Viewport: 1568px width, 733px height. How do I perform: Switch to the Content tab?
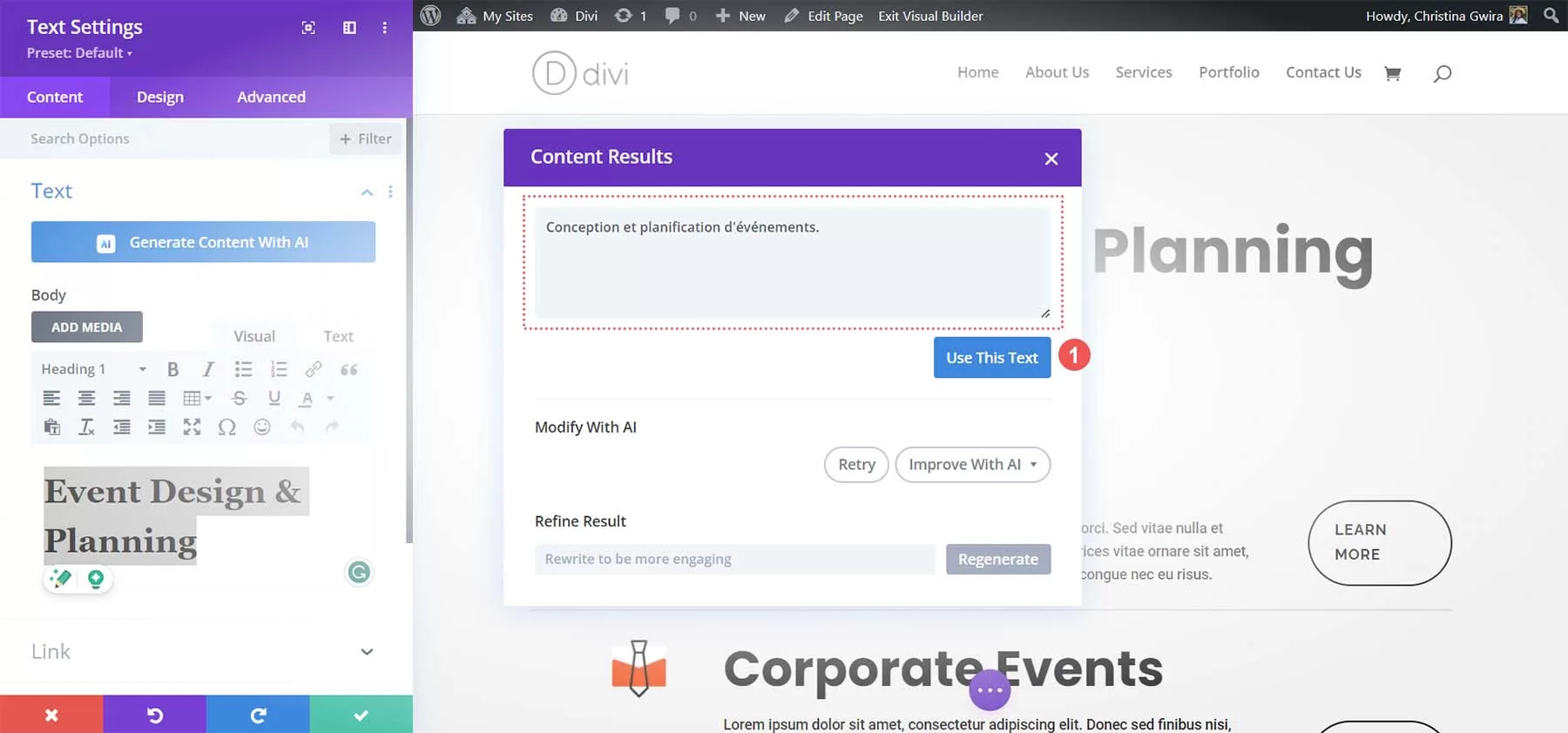[x=55, y=97]
